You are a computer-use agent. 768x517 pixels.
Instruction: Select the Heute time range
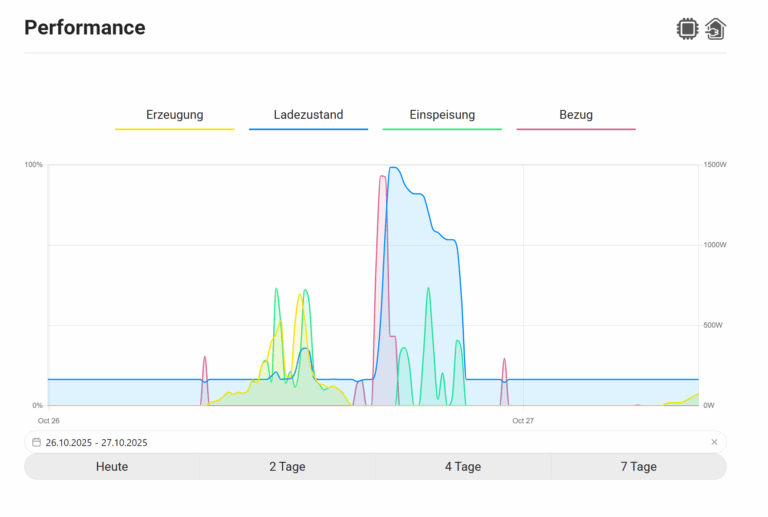tap(112, 467)
